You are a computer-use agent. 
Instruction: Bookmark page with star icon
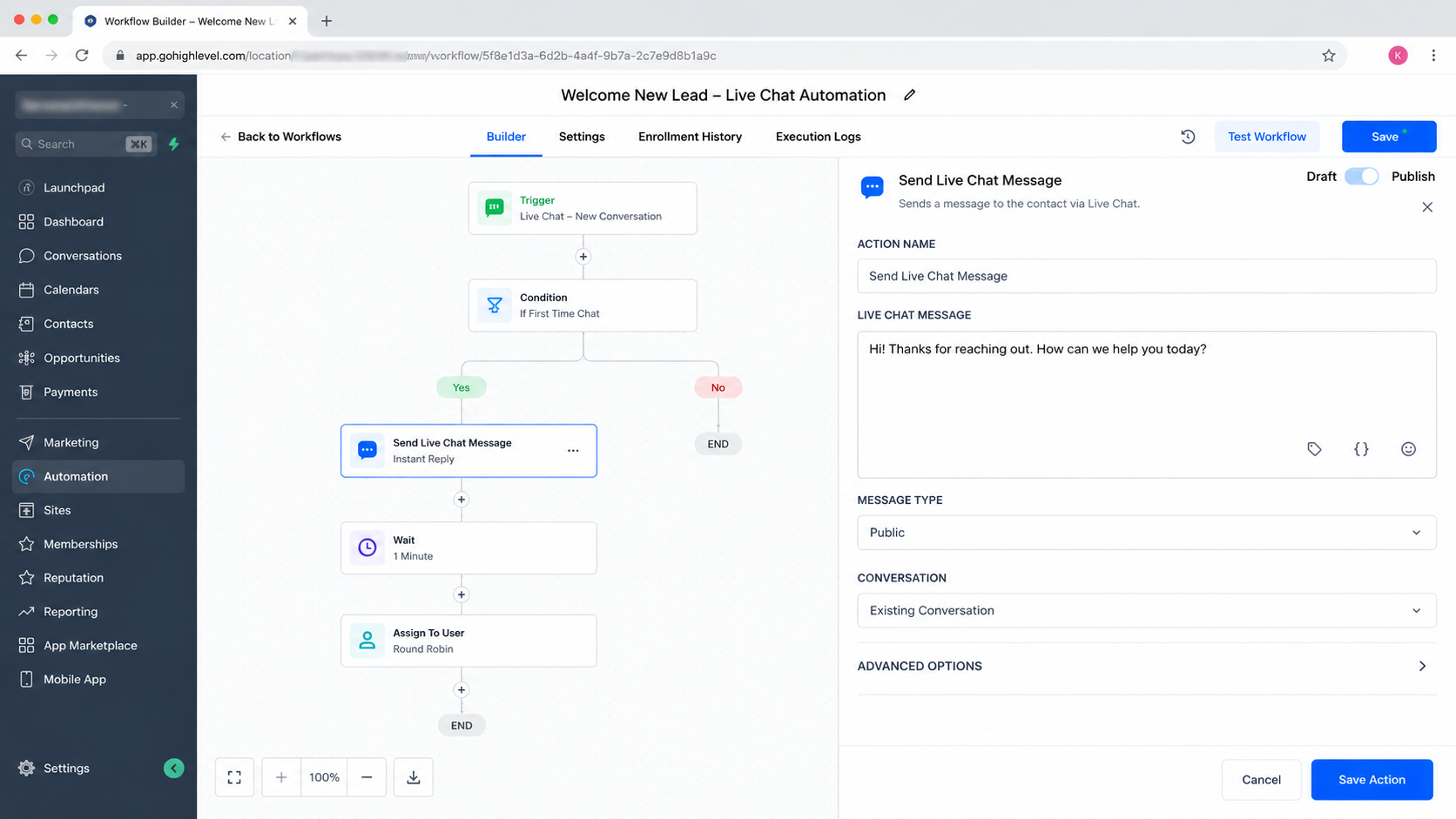(1329, 56)
